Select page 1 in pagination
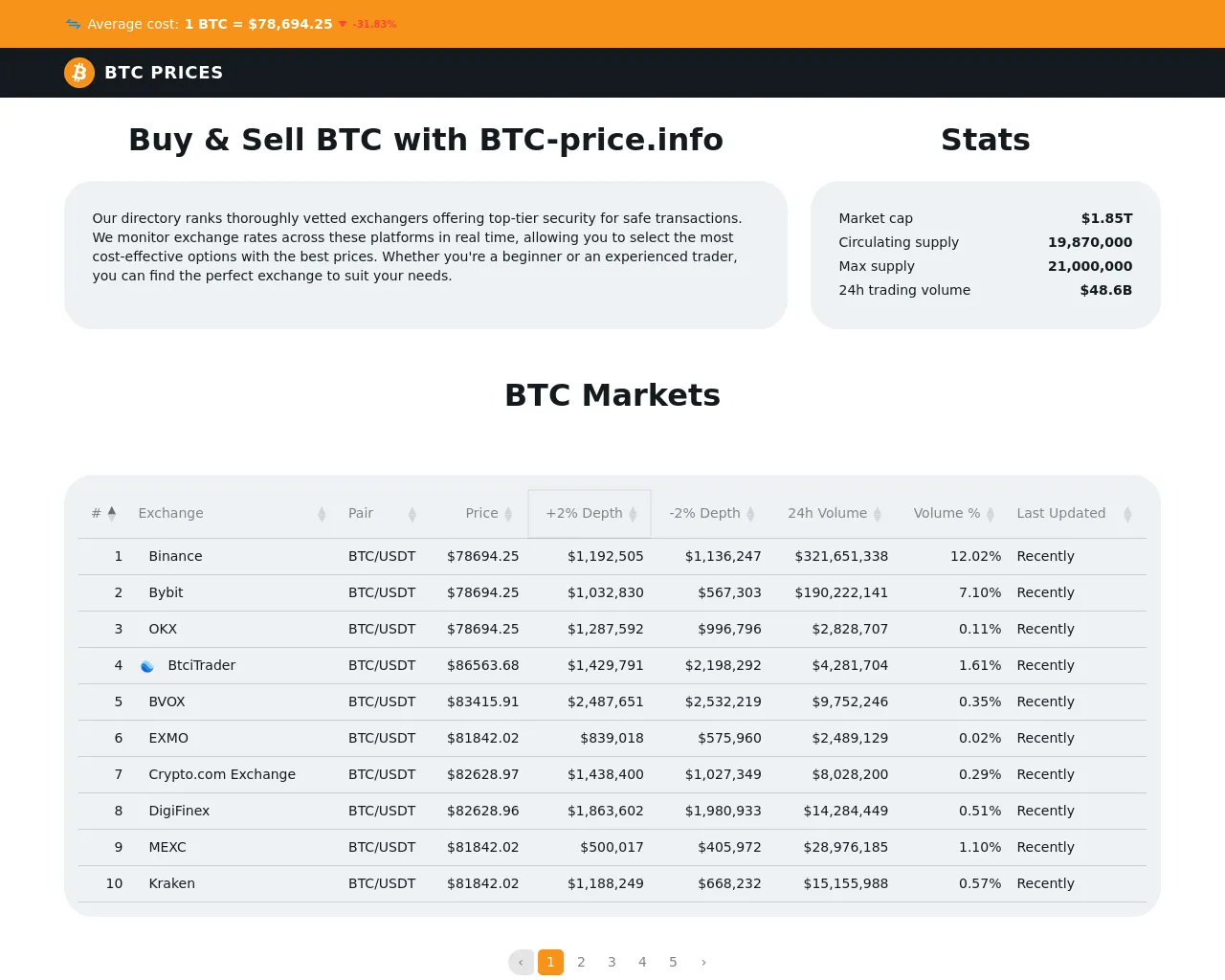This screenshot has height=980, width=1225. coord(550,962)
